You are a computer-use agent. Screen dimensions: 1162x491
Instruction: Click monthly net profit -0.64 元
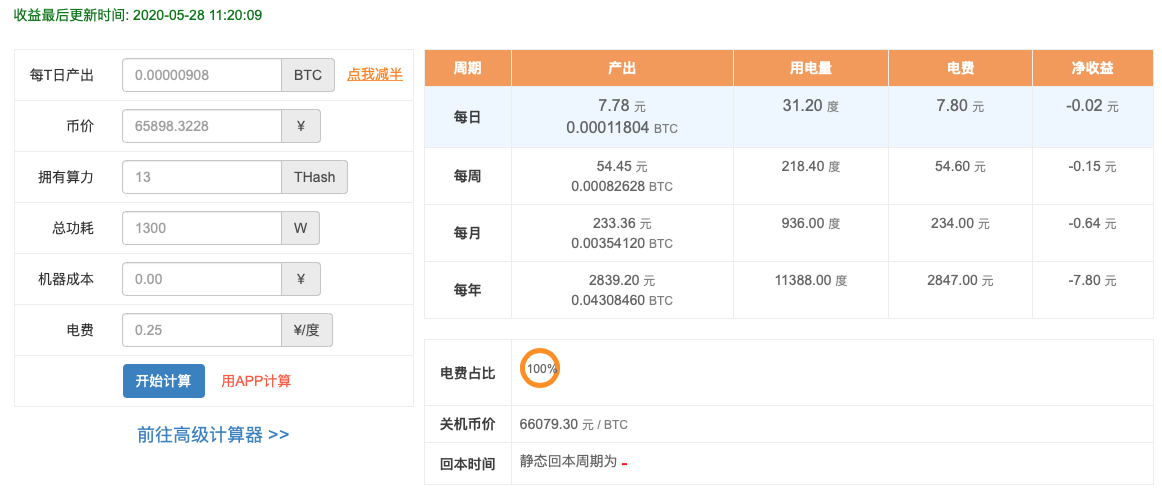(x=1093, y=224)
